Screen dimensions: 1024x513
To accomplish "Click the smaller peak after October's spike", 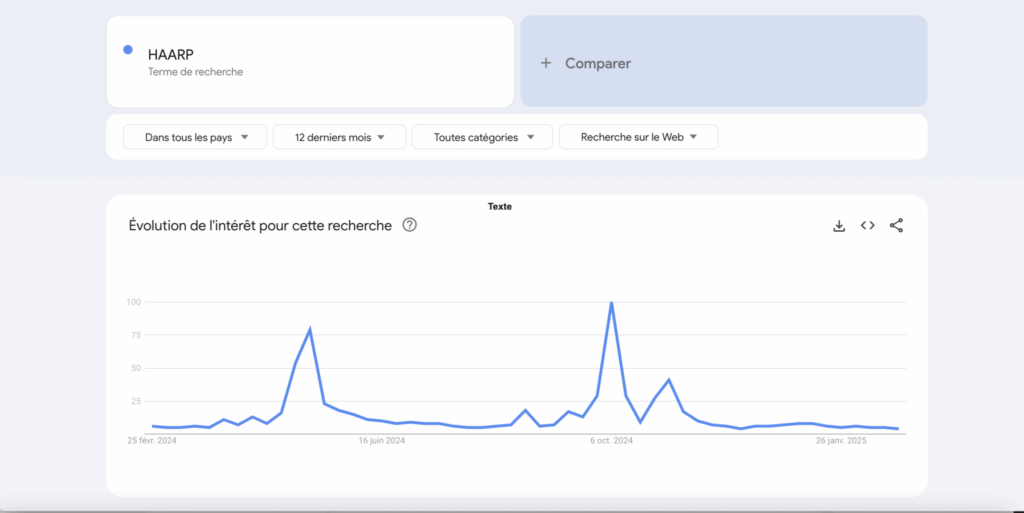I will click(668, 380).
